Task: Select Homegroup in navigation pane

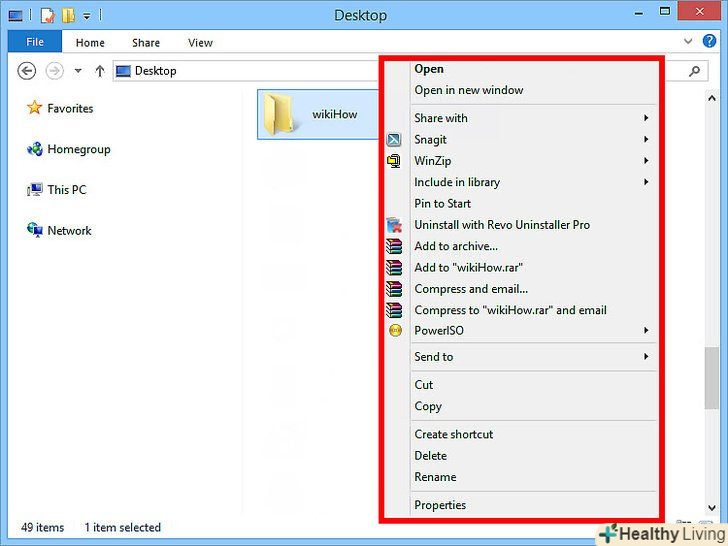Action: [x=79, y=149]
